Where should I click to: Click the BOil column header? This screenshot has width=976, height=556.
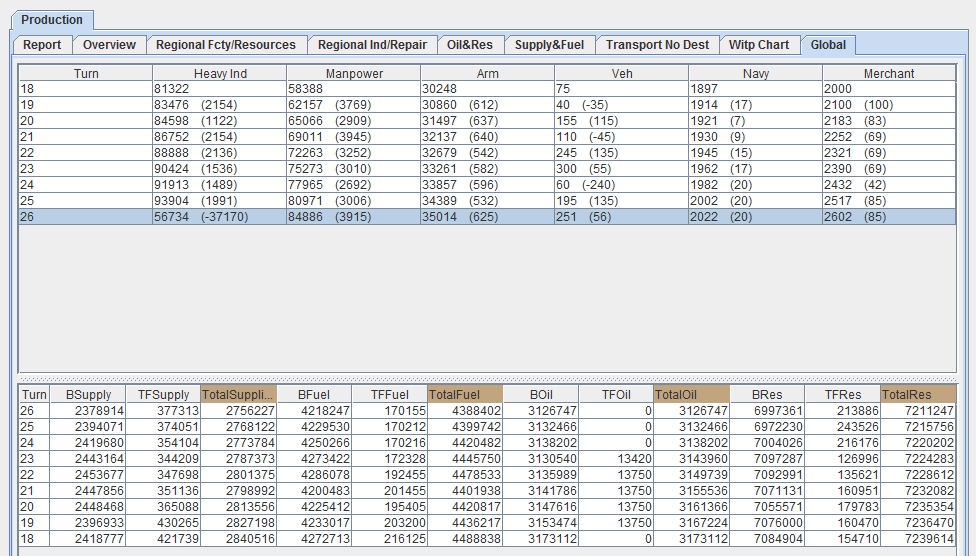tap(541, 394)
